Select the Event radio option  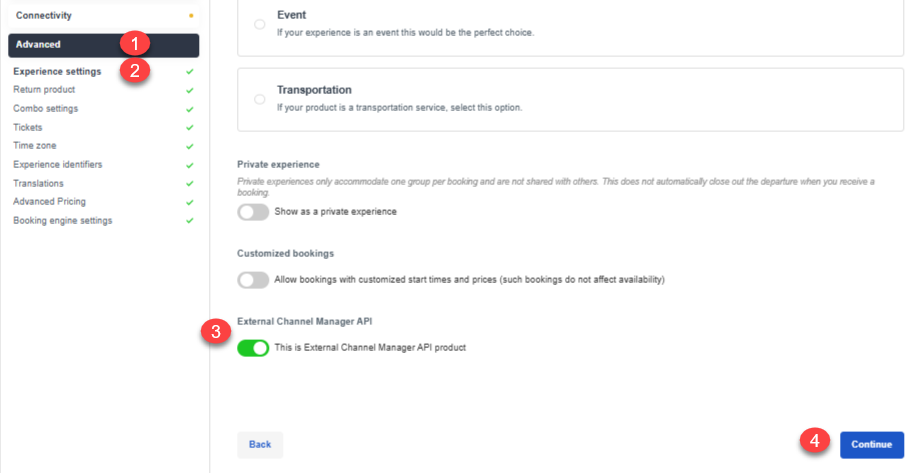click(259, 24)
